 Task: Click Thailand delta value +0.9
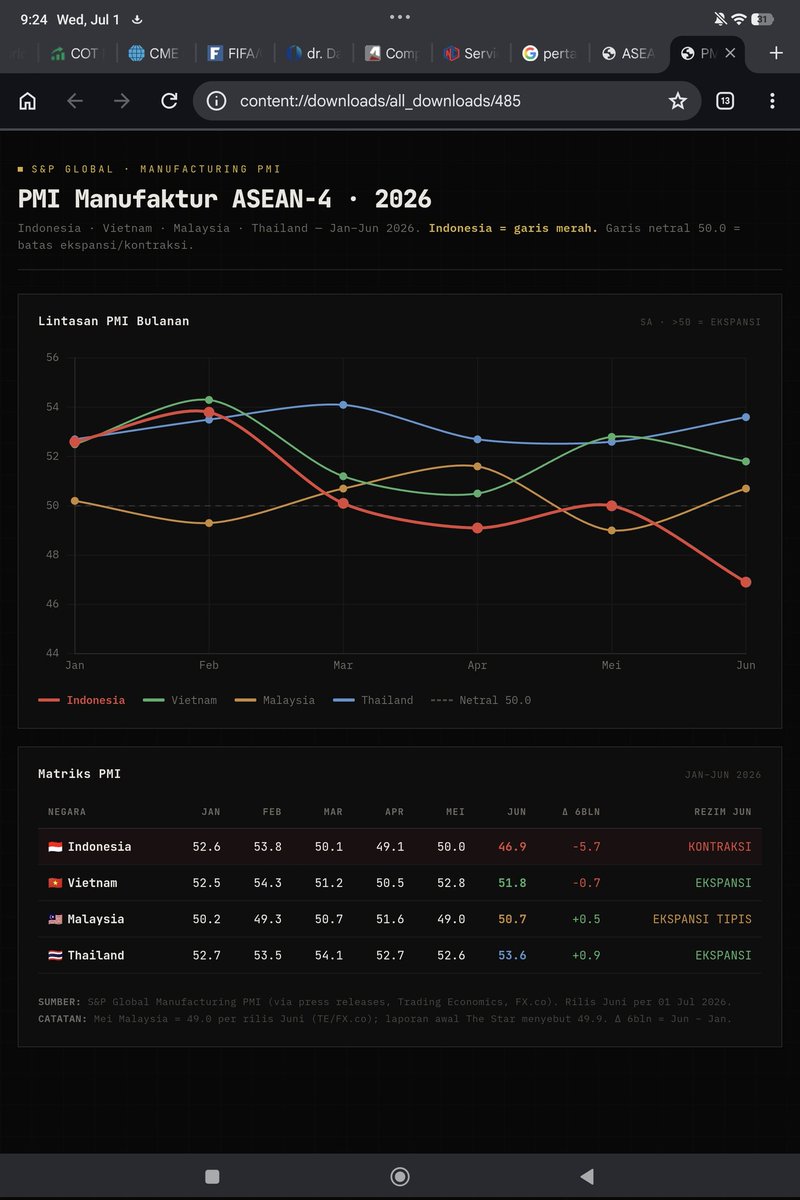585,955
